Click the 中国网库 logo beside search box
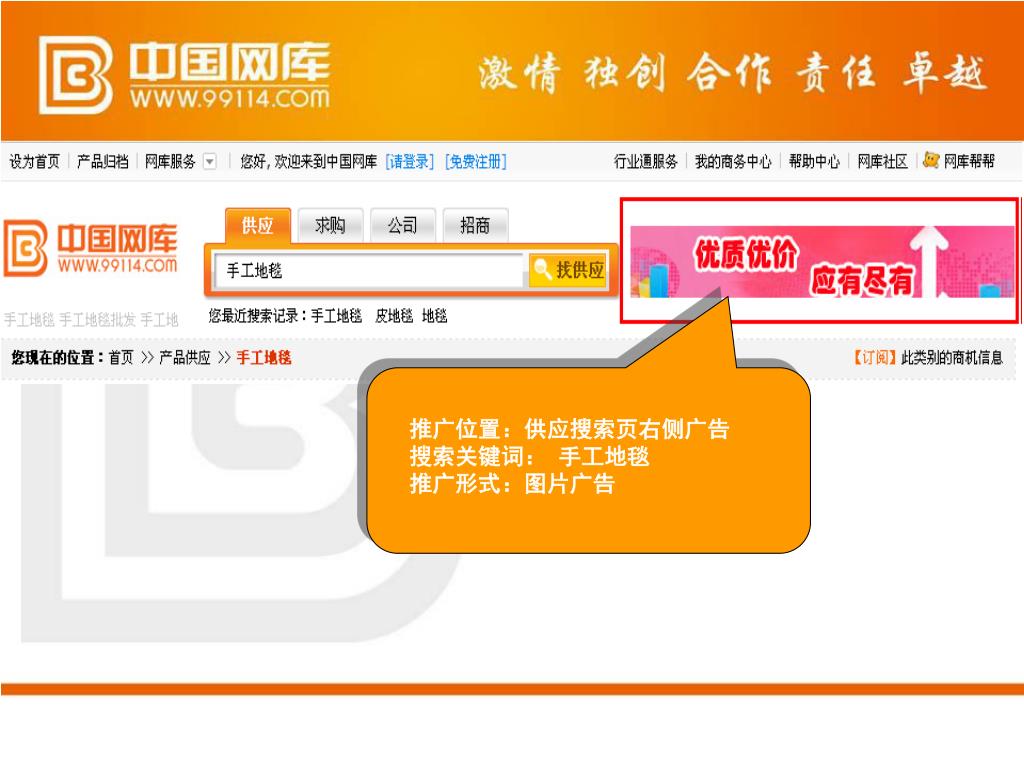Screen dimensions: 1024x768 [x=90, y=248]
